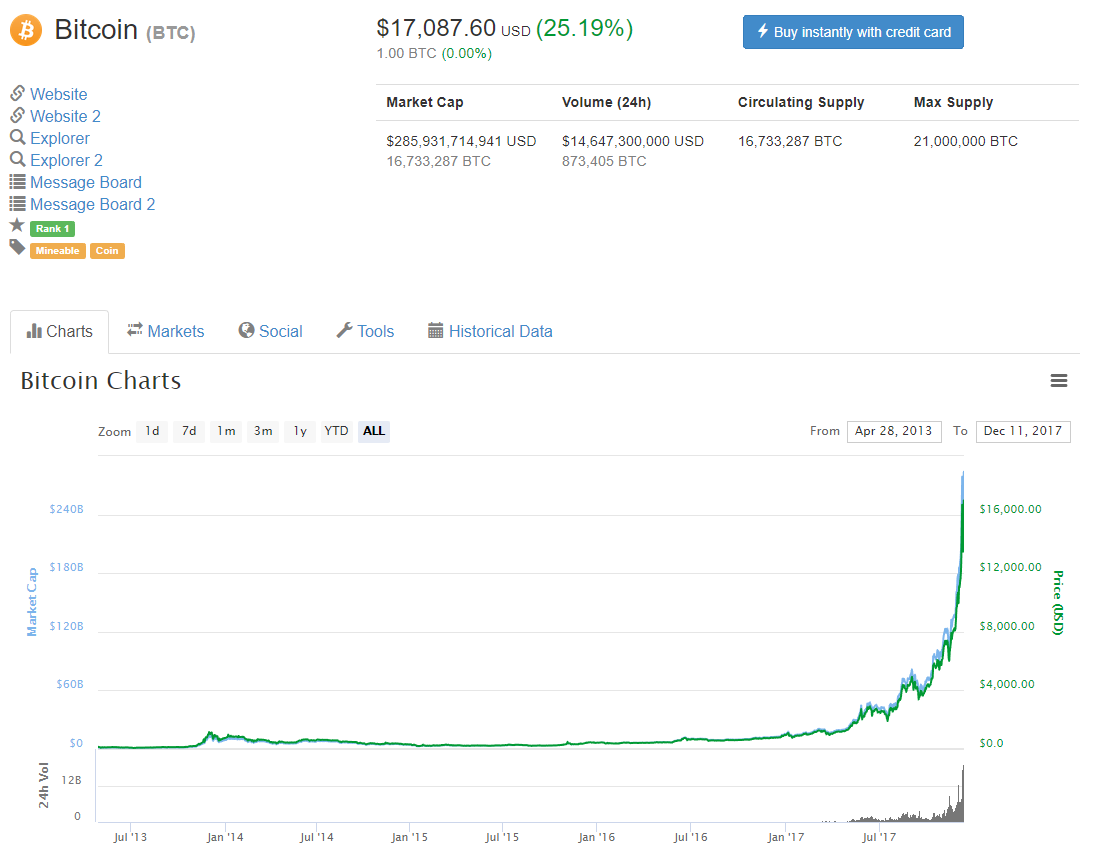
Task: Open the Historical Data tab
Action: pos(490,331)
